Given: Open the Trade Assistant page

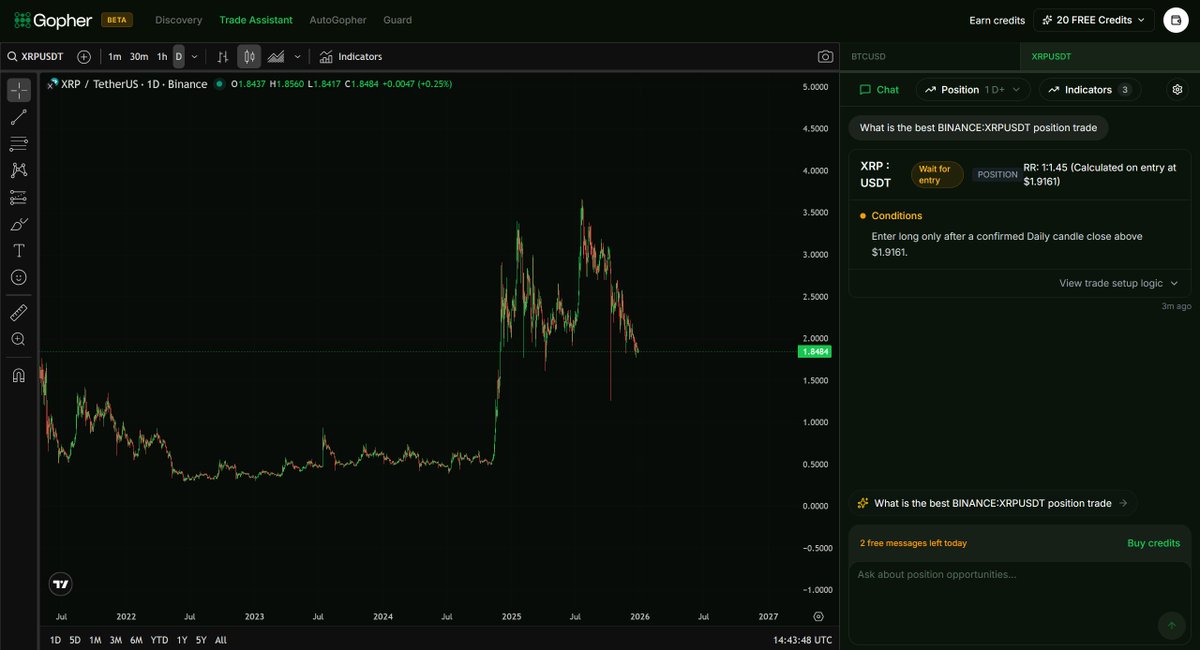Looking at the screenshot, I should click(256, 20).
